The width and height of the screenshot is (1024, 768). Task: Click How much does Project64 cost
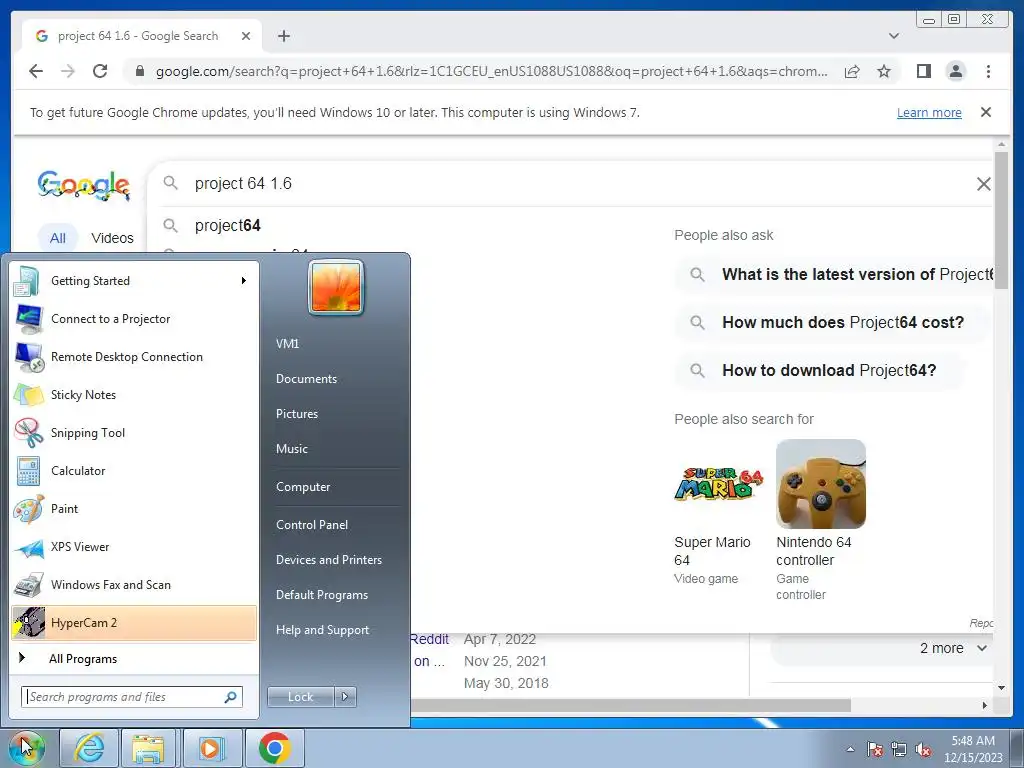pos(833,323)
